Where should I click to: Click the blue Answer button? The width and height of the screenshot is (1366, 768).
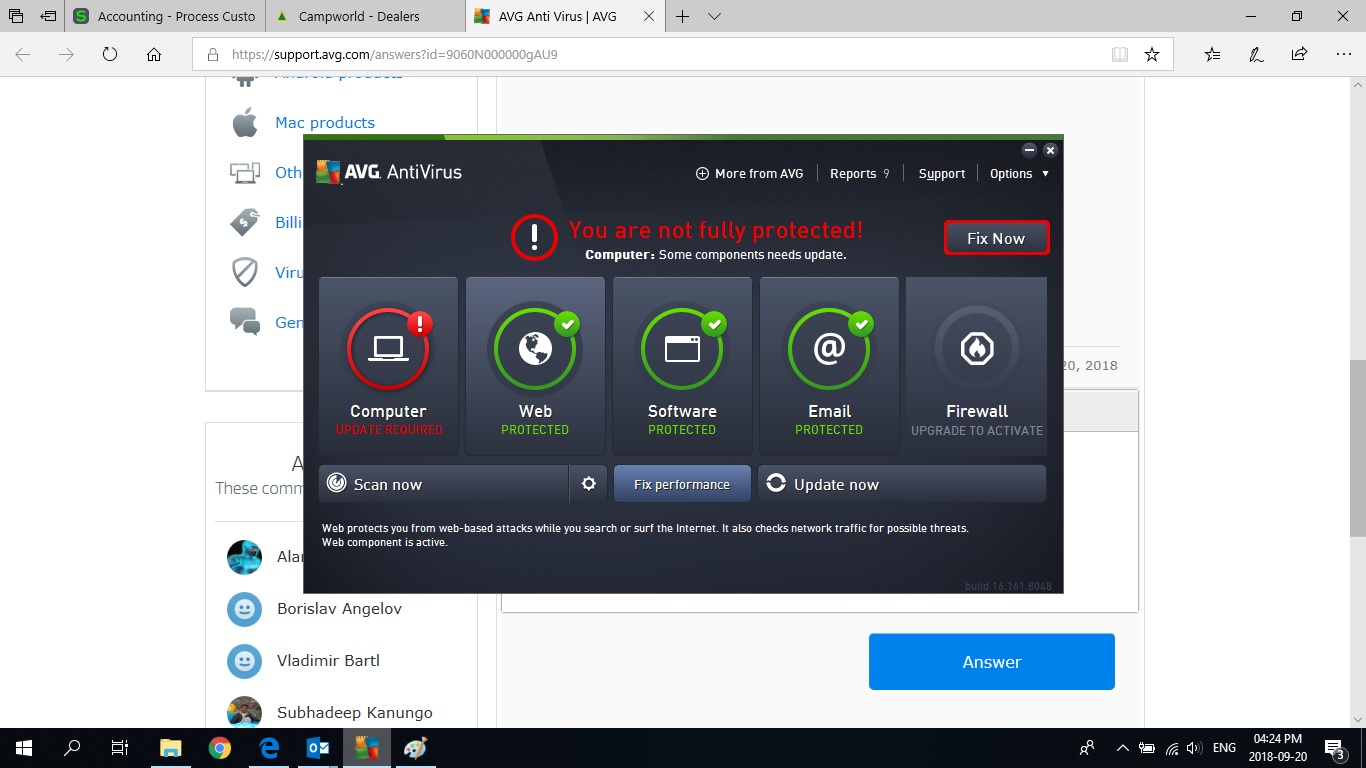(x=991, y=661)
